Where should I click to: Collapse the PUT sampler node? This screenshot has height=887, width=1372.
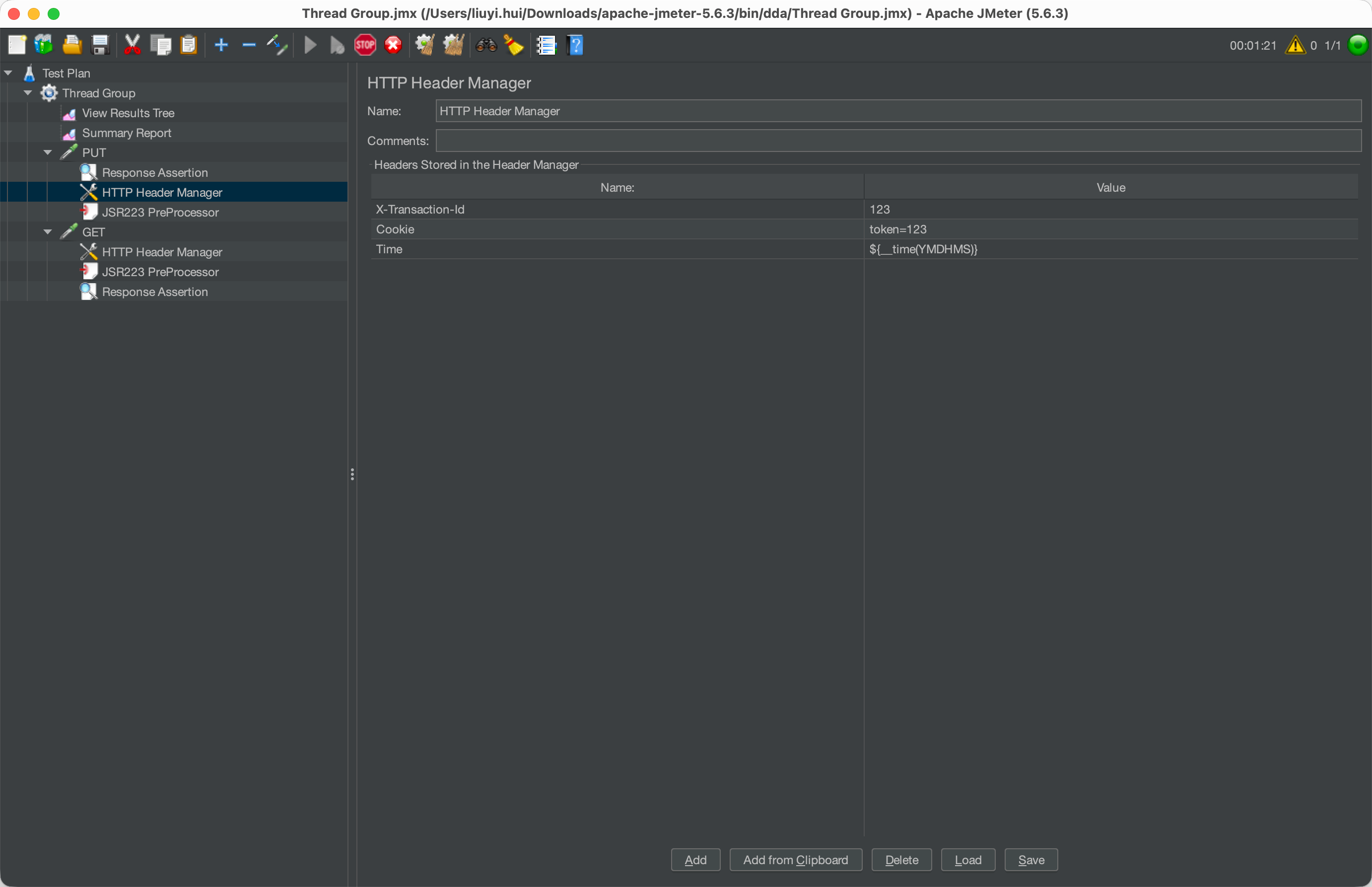(x=48, y=152)
